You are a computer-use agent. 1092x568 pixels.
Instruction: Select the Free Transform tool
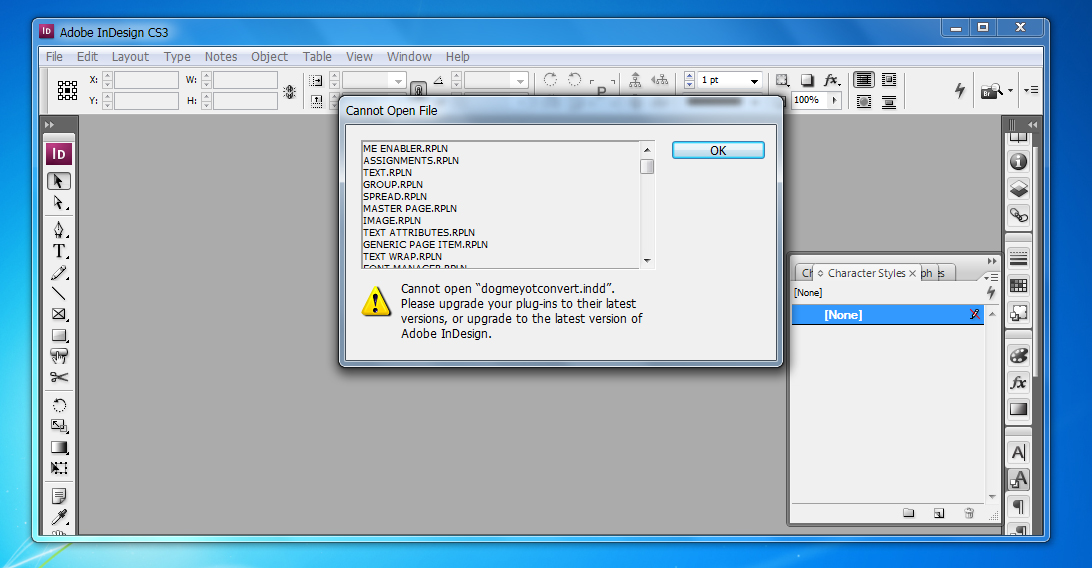click(x=58, y=468)
